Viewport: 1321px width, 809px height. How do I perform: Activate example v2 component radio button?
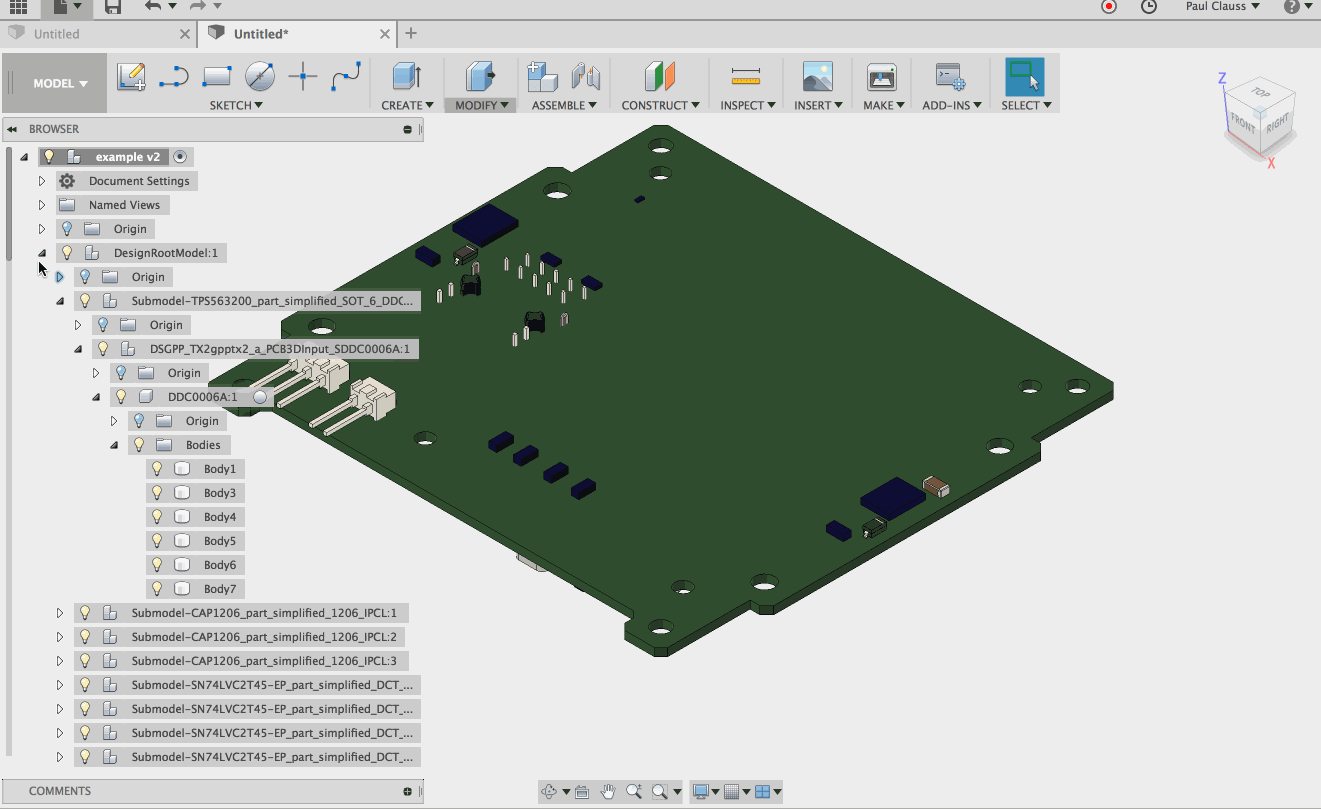[180, 157]
